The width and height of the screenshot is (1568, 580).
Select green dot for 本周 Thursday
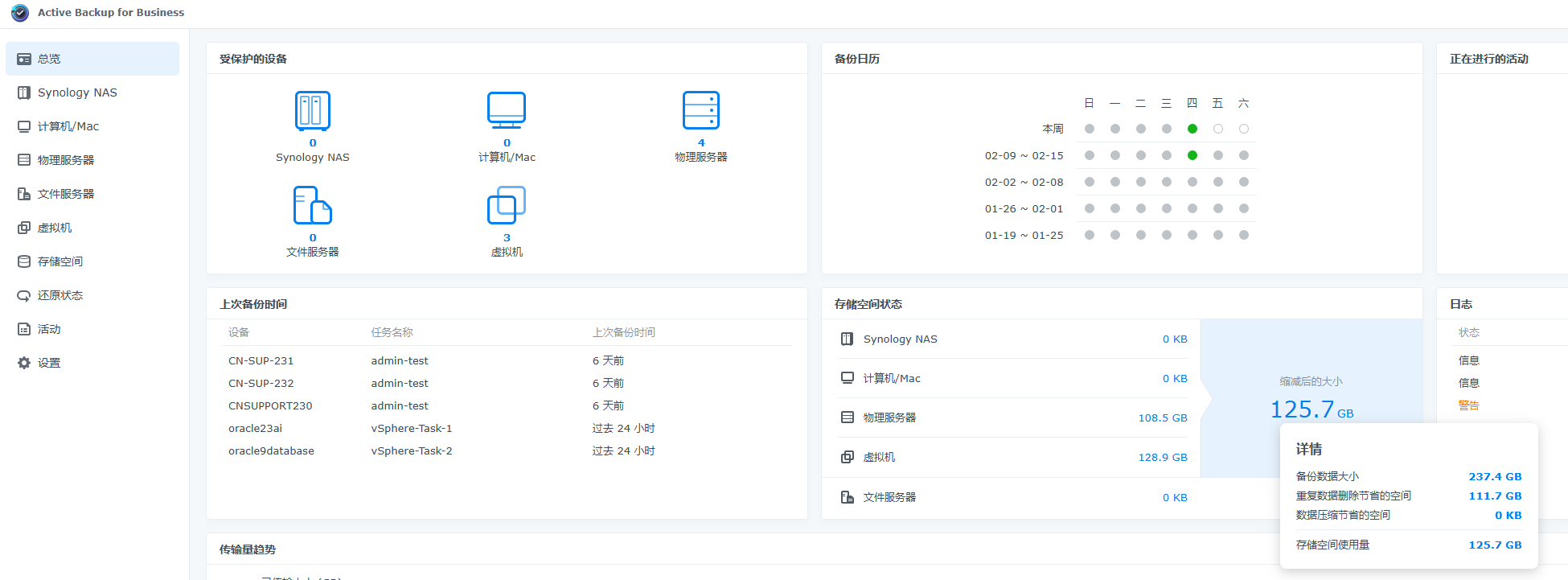pos(1192,129)
